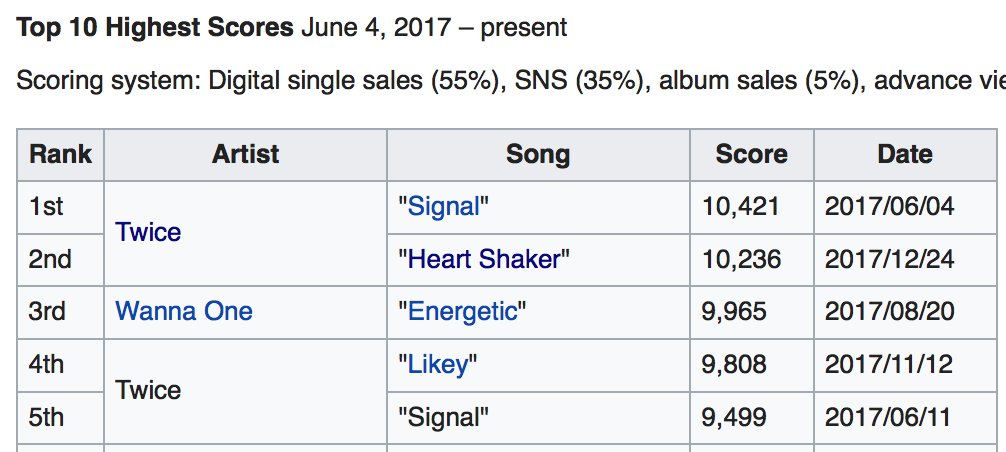Select the 10,236 score cell
This screenshot has height=452, width=1006.
[741, 260]
